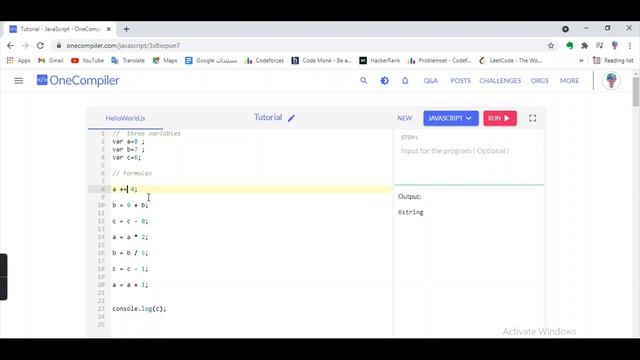Open the MORE menu
Screen dimensions: 640x360
tap(569, 80)
